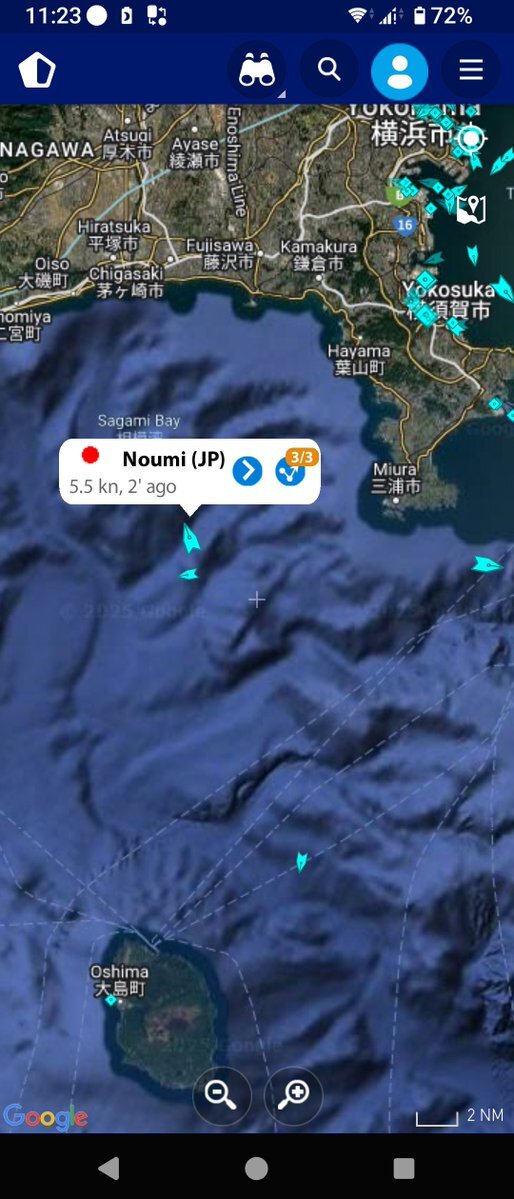Tap Android home circle button
The height and width of the screenshot is (1199, 514).
pyautogui.click(x=256, y=1168)
